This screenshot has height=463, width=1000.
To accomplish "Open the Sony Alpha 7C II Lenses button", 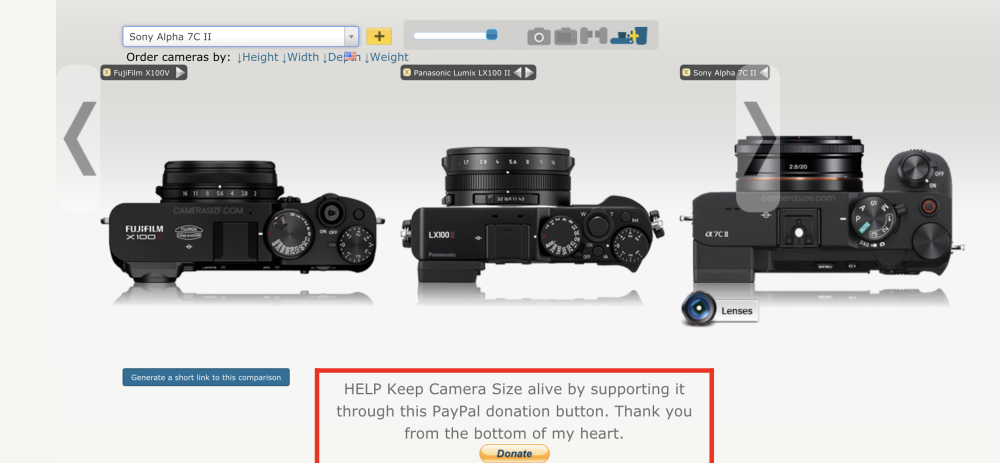I will pyautogui.click(x=719, y=310).
